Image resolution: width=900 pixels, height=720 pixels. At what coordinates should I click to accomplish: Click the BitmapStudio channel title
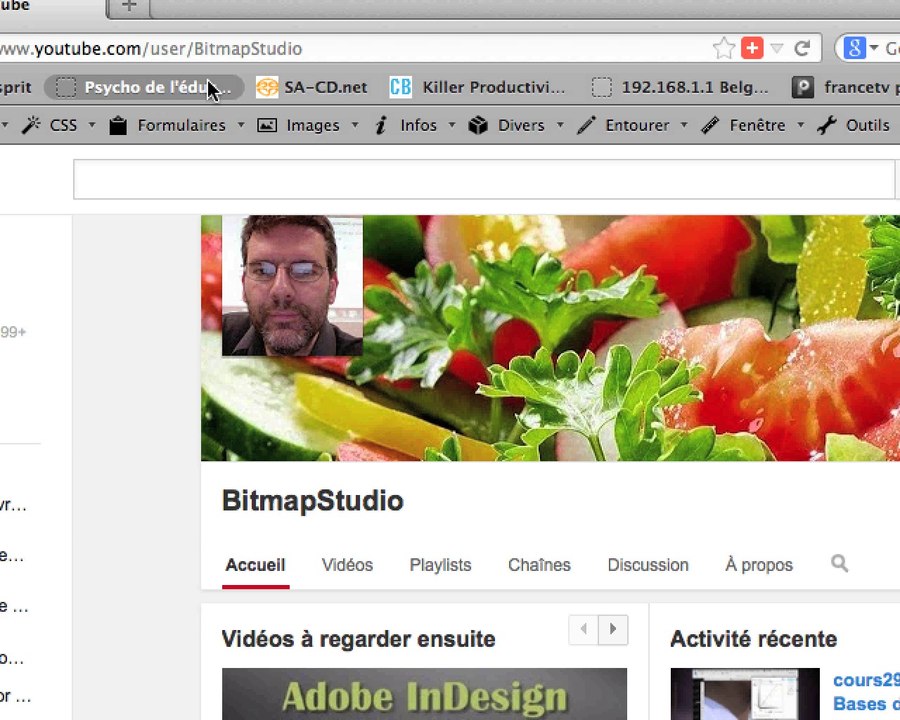tap(313, 501)
